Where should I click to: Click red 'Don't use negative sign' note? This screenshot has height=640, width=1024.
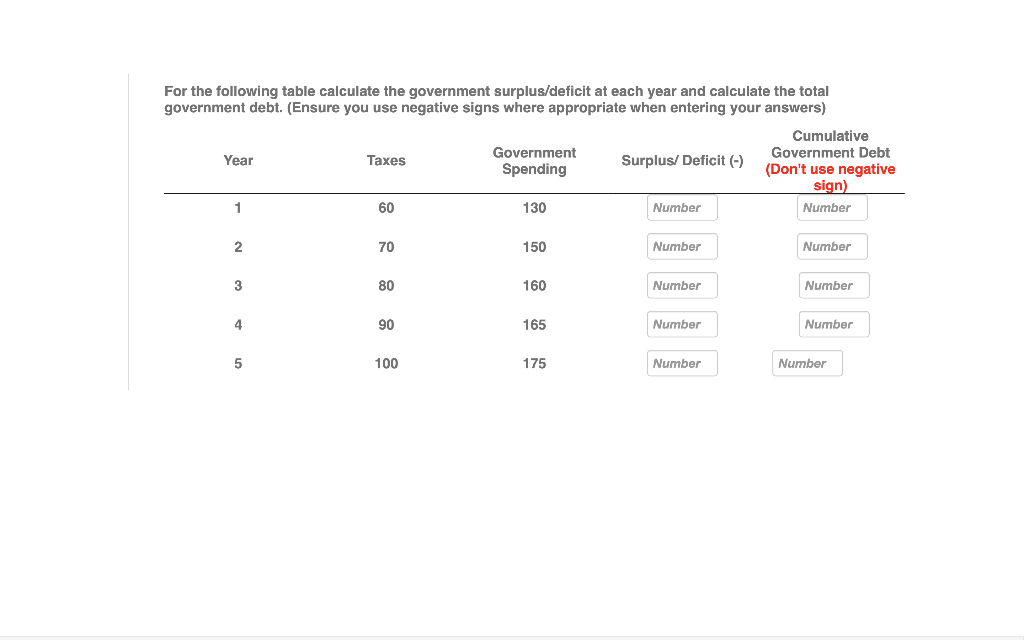click(830, 177)
